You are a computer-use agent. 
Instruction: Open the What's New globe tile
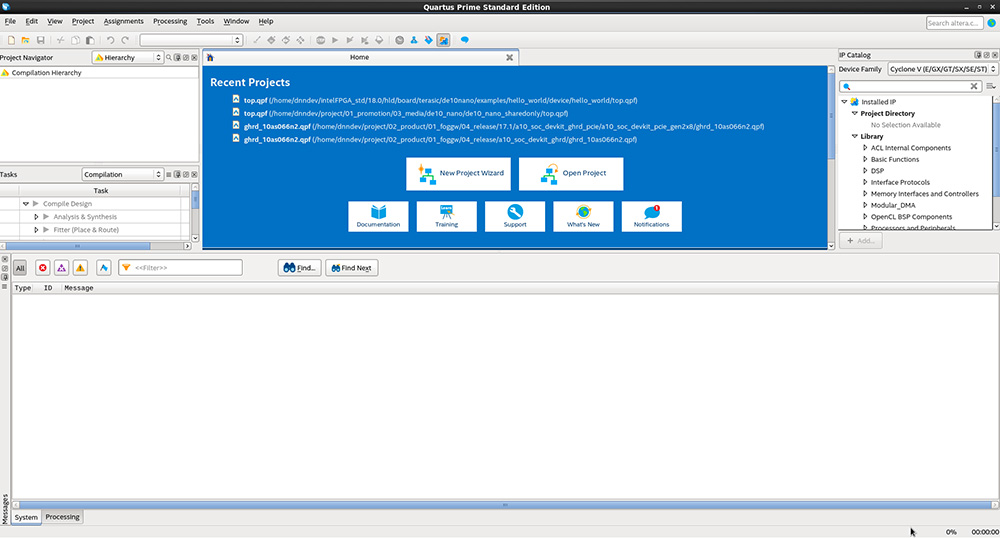tap(583, 217)
